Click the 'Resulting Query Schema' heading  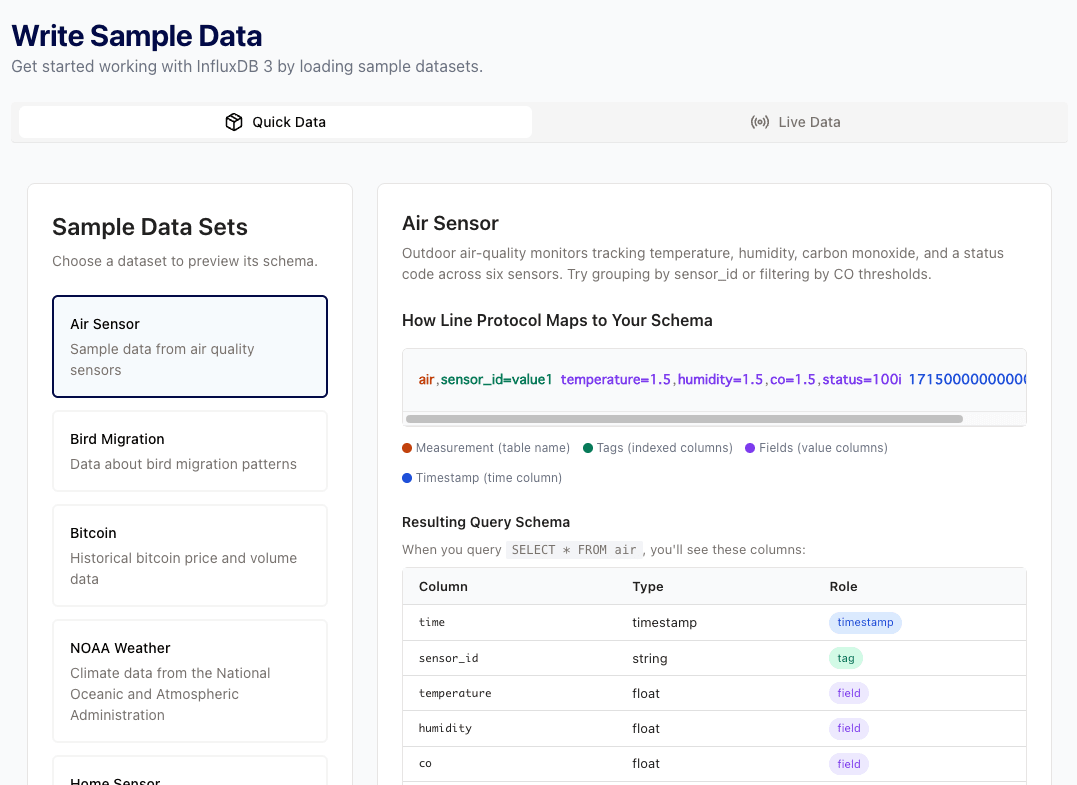(486, 522)
